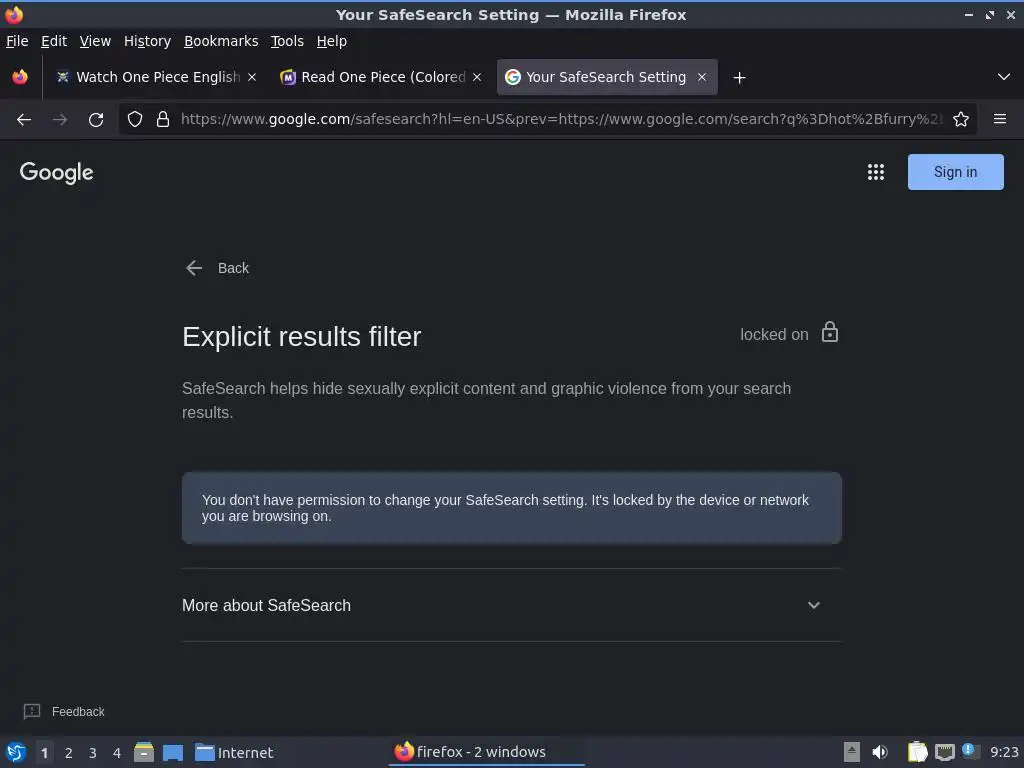Click the clock showing 9:23

1004,752
